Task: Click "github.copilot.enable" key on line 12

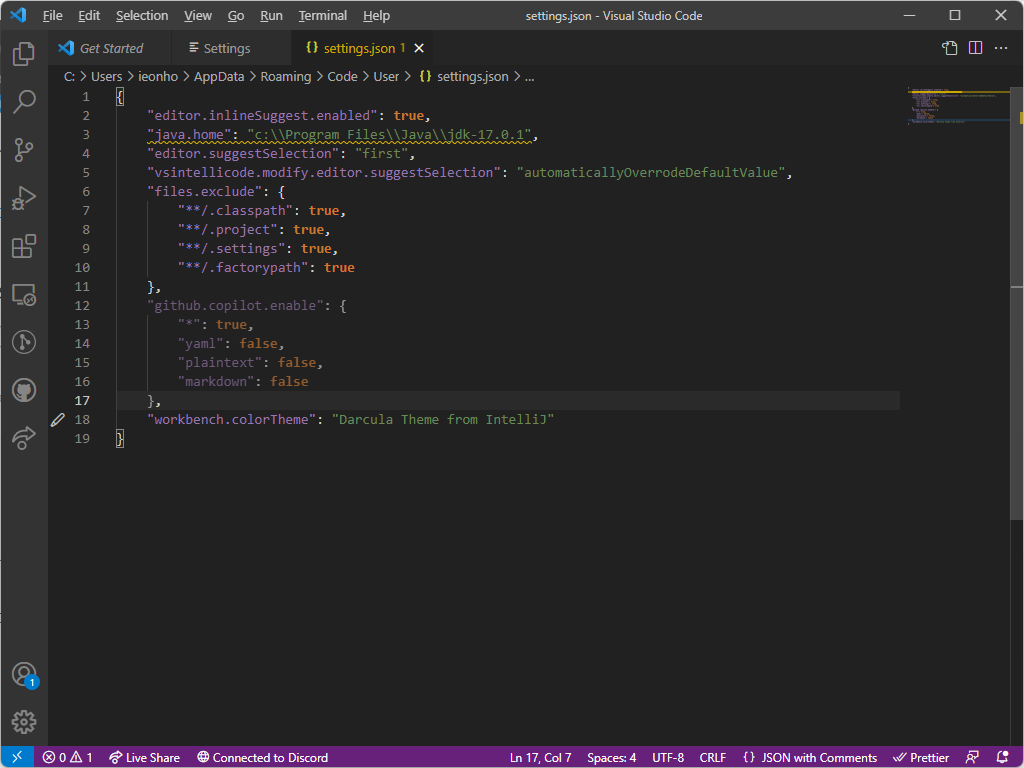Action: (x=236, y=306)
